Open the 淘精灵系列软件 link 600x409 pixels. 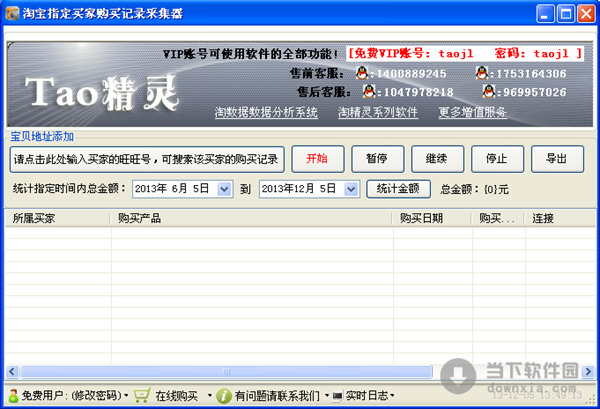coord(378,112)
